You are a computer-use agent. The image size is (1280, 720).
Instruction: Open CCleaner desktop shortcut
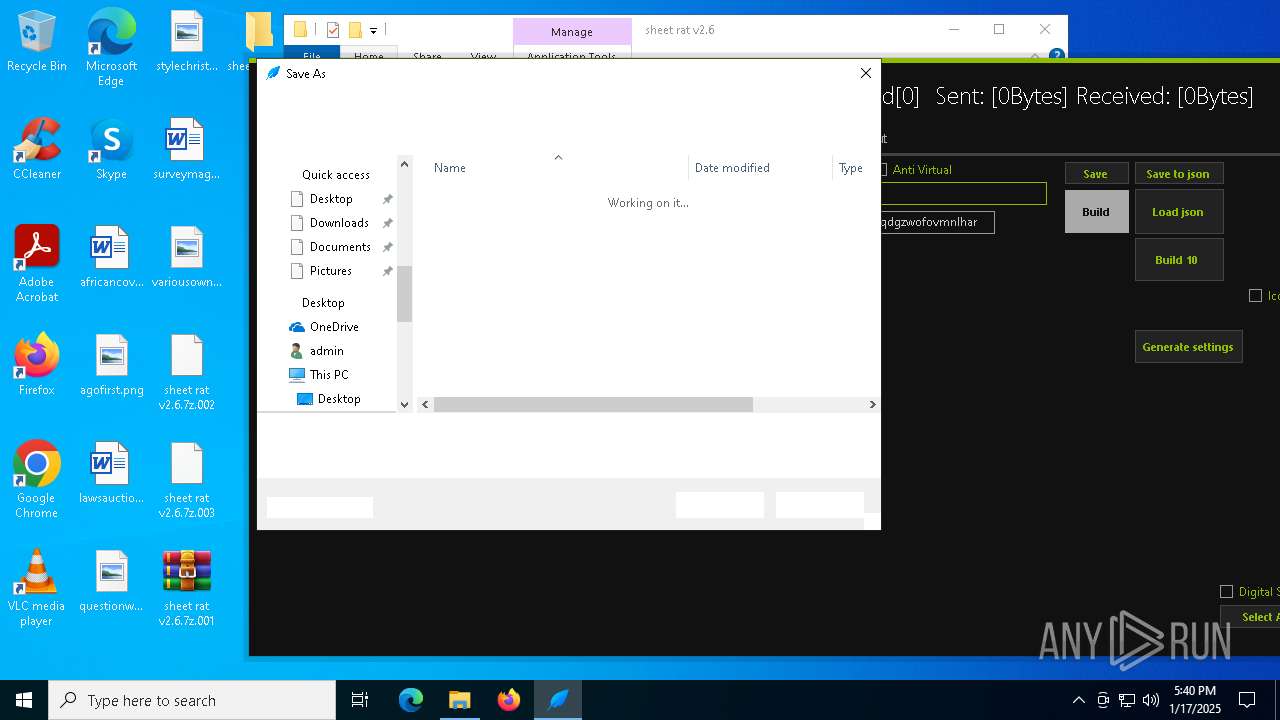(x=37, y=149)
